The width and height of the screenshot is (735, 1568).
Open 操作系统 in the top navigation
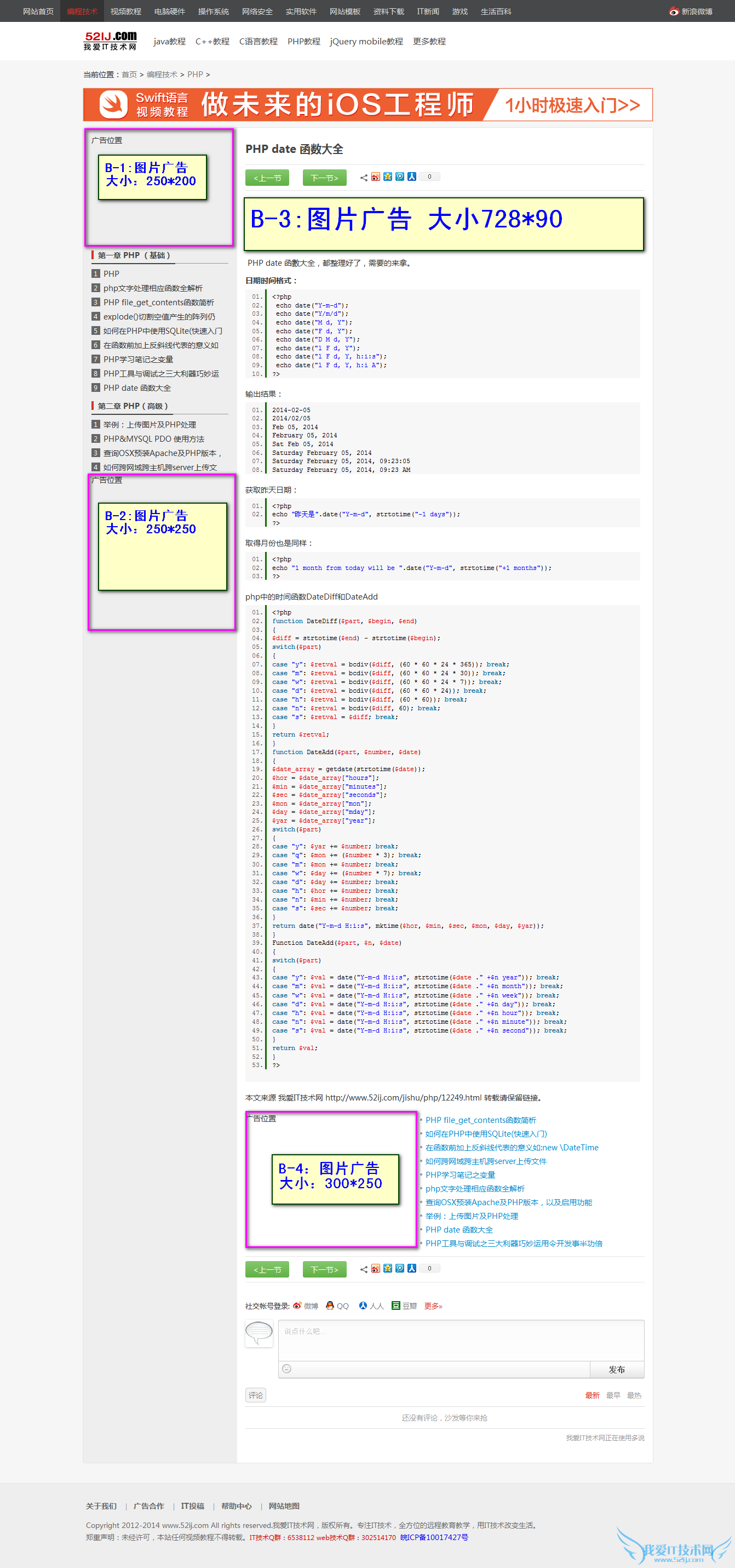coord(214,12)
